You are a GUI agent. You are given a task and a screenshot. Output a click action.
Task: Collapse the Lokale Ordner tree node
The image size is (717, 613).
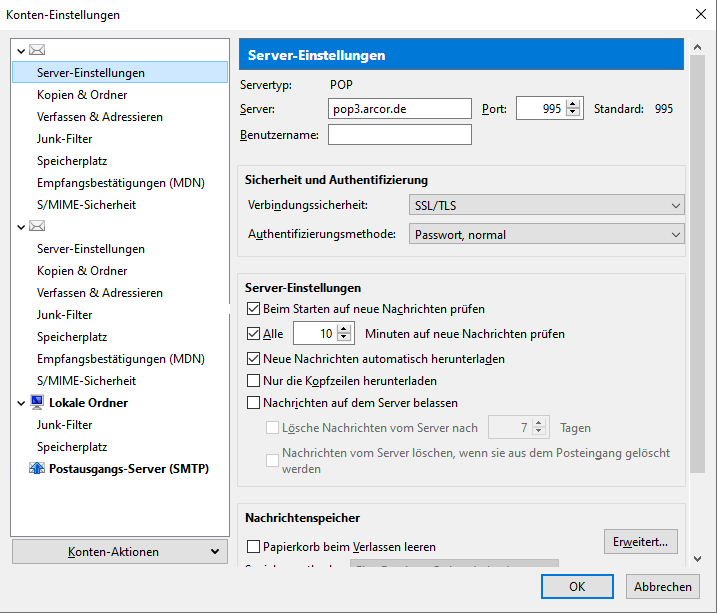pos(21,403)
